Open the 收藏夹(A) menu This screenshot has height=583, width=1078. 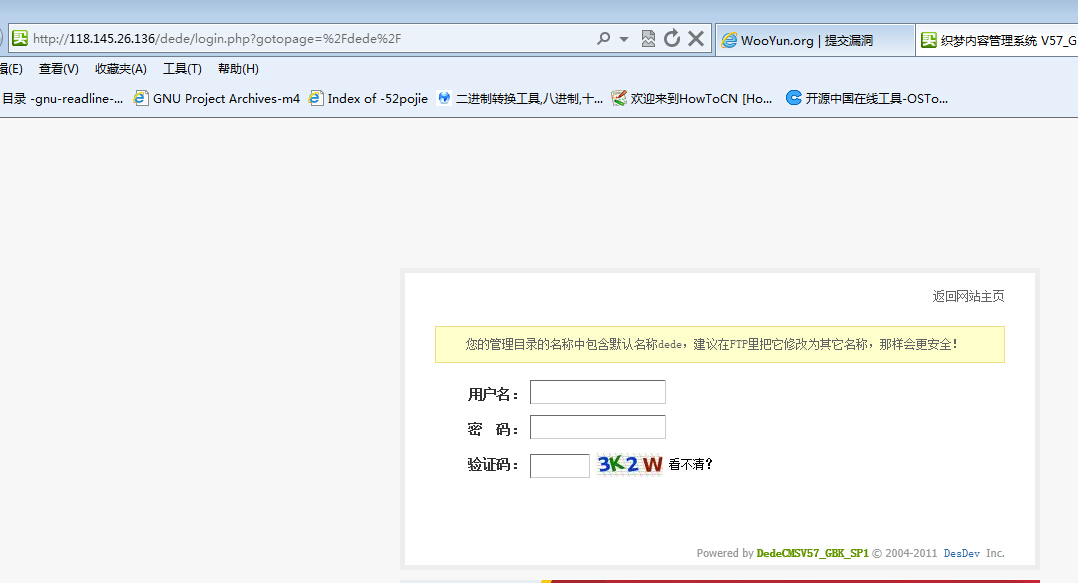pyautogui.click(x=121, y=69)
